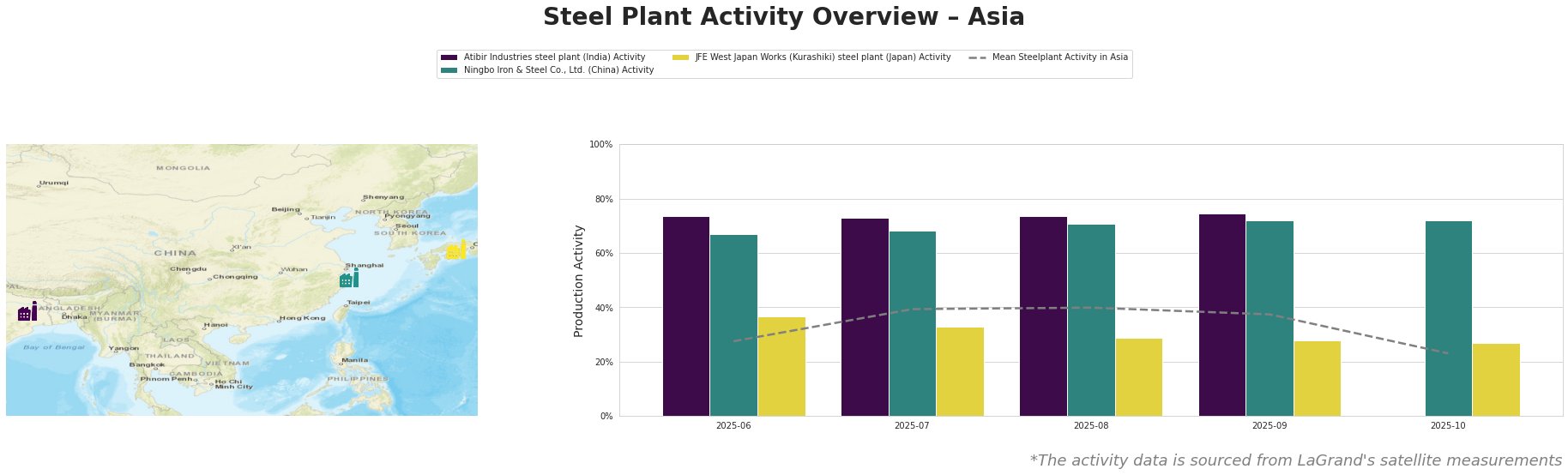The image size is (1568, 475).
Task: Click the teal factory icon near Shanghai
Action: [x=349, y=279]
